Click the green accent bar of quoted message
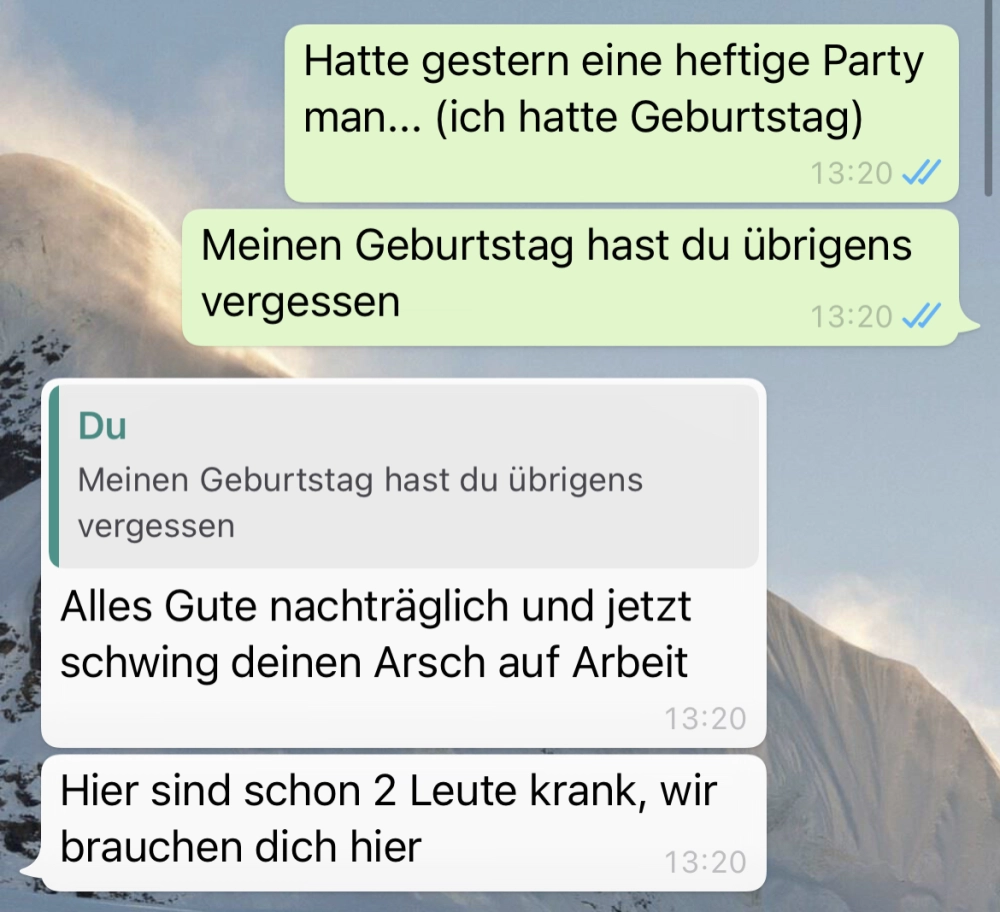This screenshot has height=912, width=1000. [x=54, y=476]
